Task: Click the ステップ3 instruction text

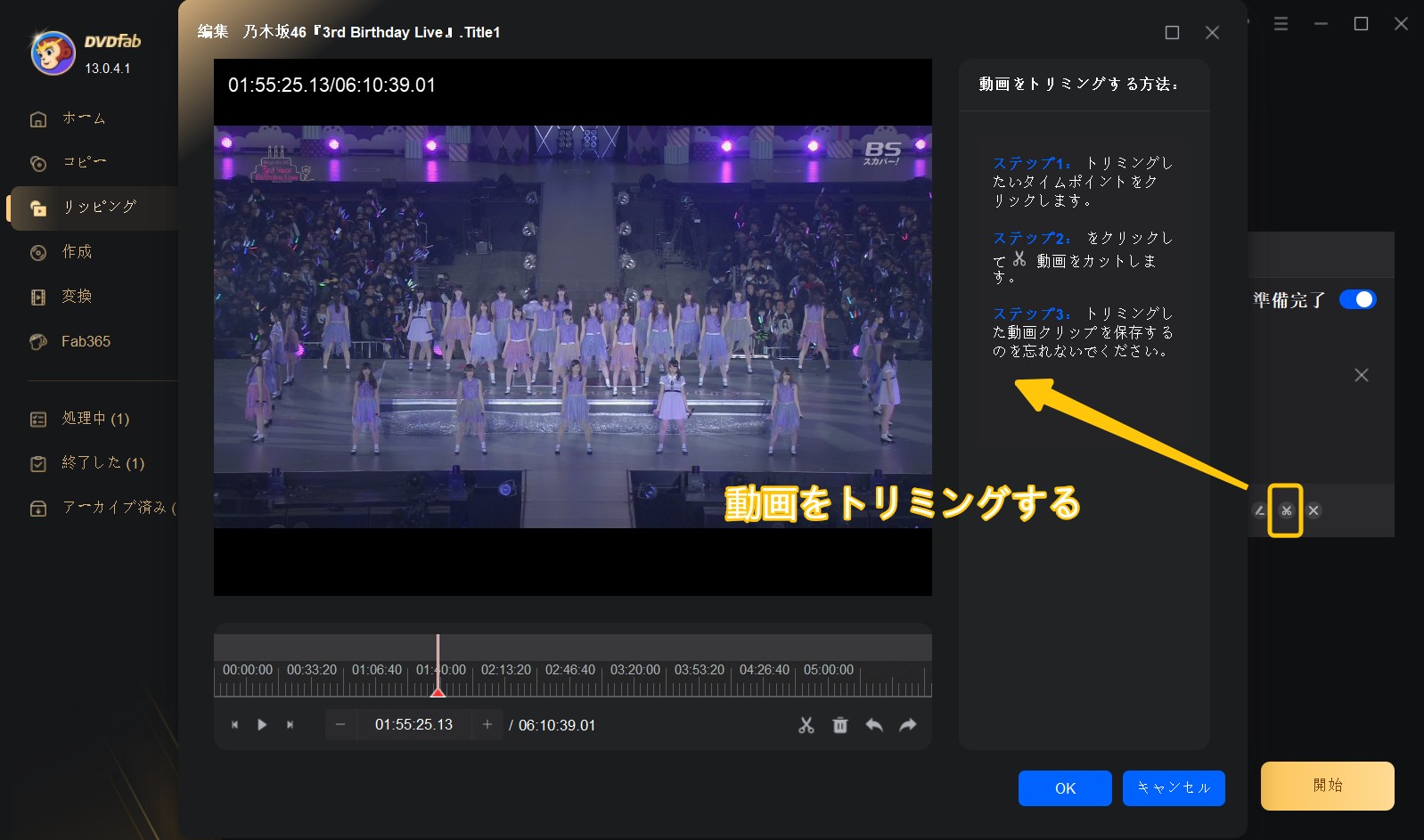Action: click(x=1083, y=332)
